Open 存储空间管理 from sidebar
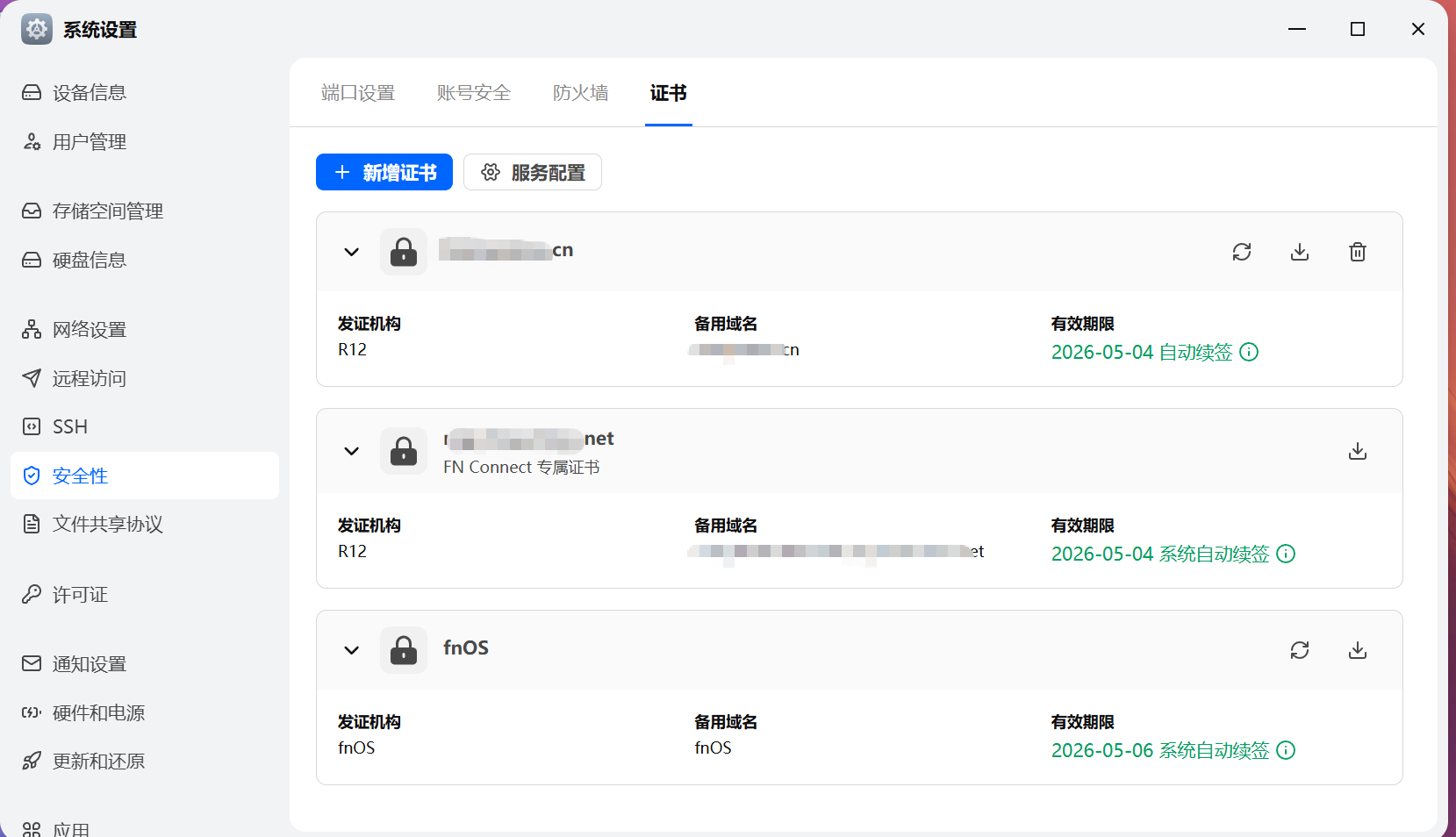Image resolution: width=1456 pixels, height=837 pixels. [107, 211]
